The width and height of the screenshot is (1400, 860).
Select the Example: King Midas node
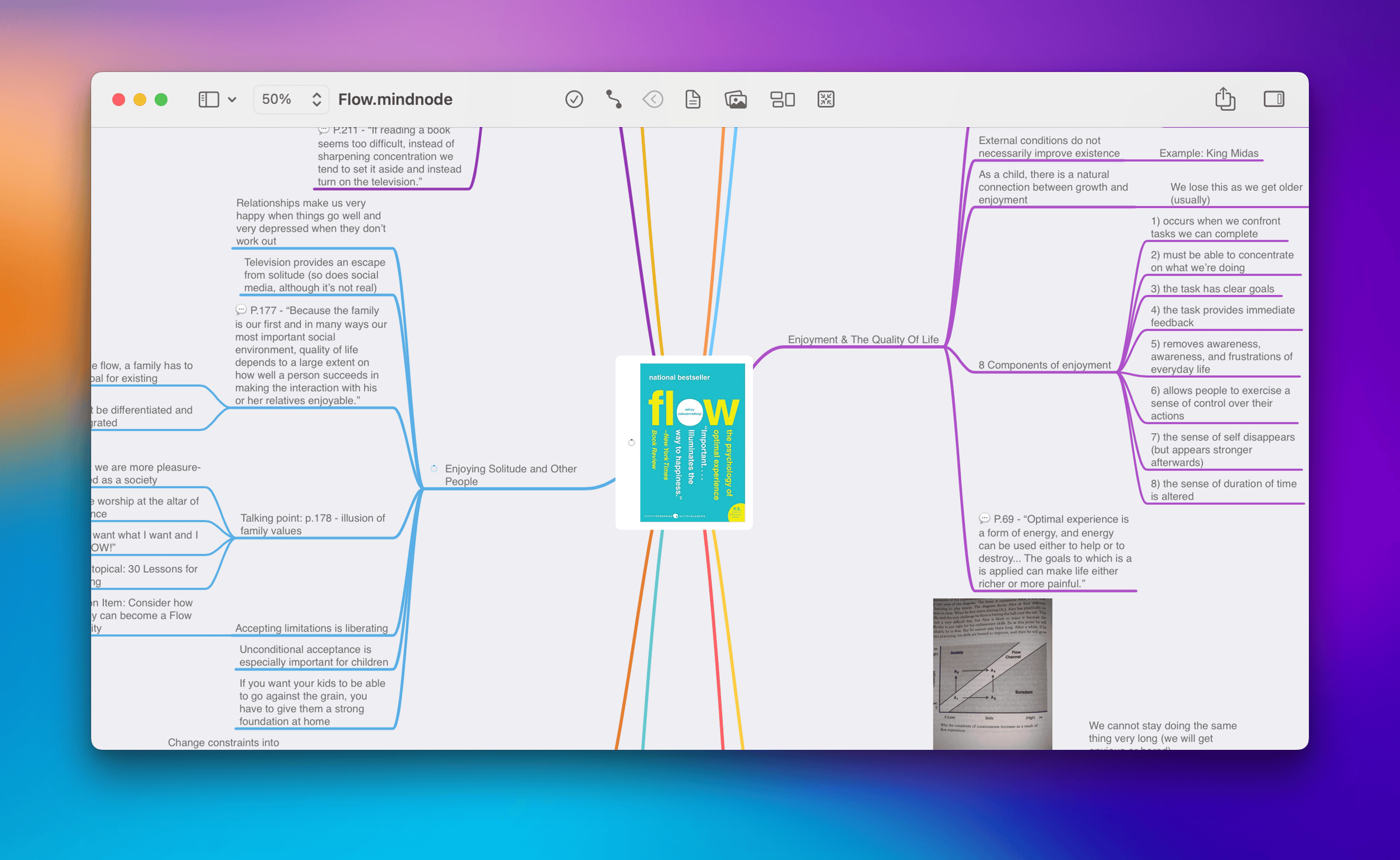[x=1209, y=153]
